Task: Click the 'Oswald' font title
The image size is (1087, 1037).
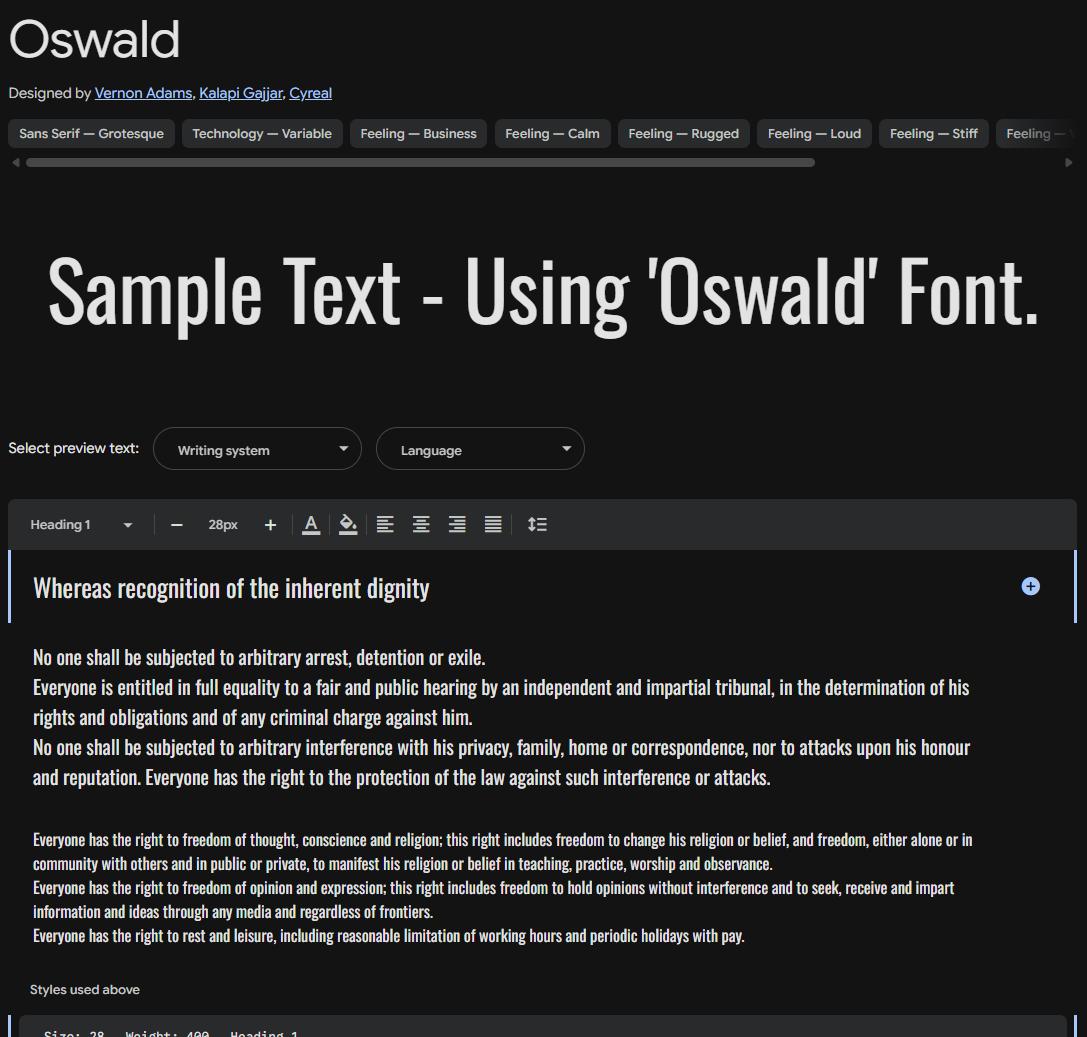Action: pos(94,40)
